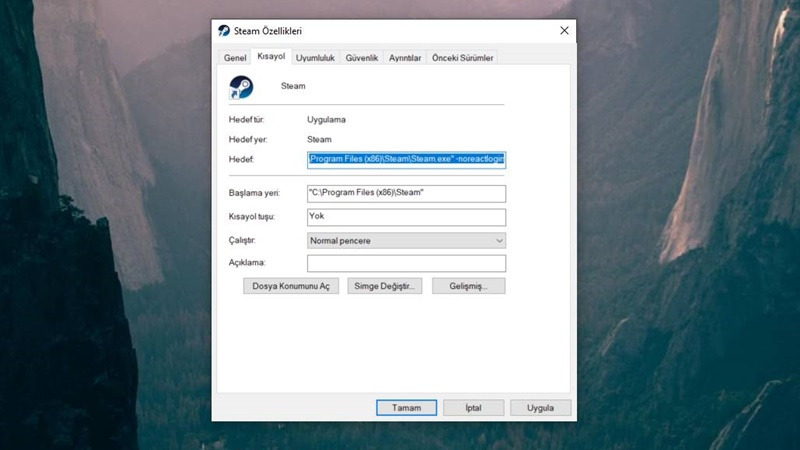Go to the Güvenlik tab
Image resolution: width=800 pixels, height=450 pixels.
pos(361,59)
